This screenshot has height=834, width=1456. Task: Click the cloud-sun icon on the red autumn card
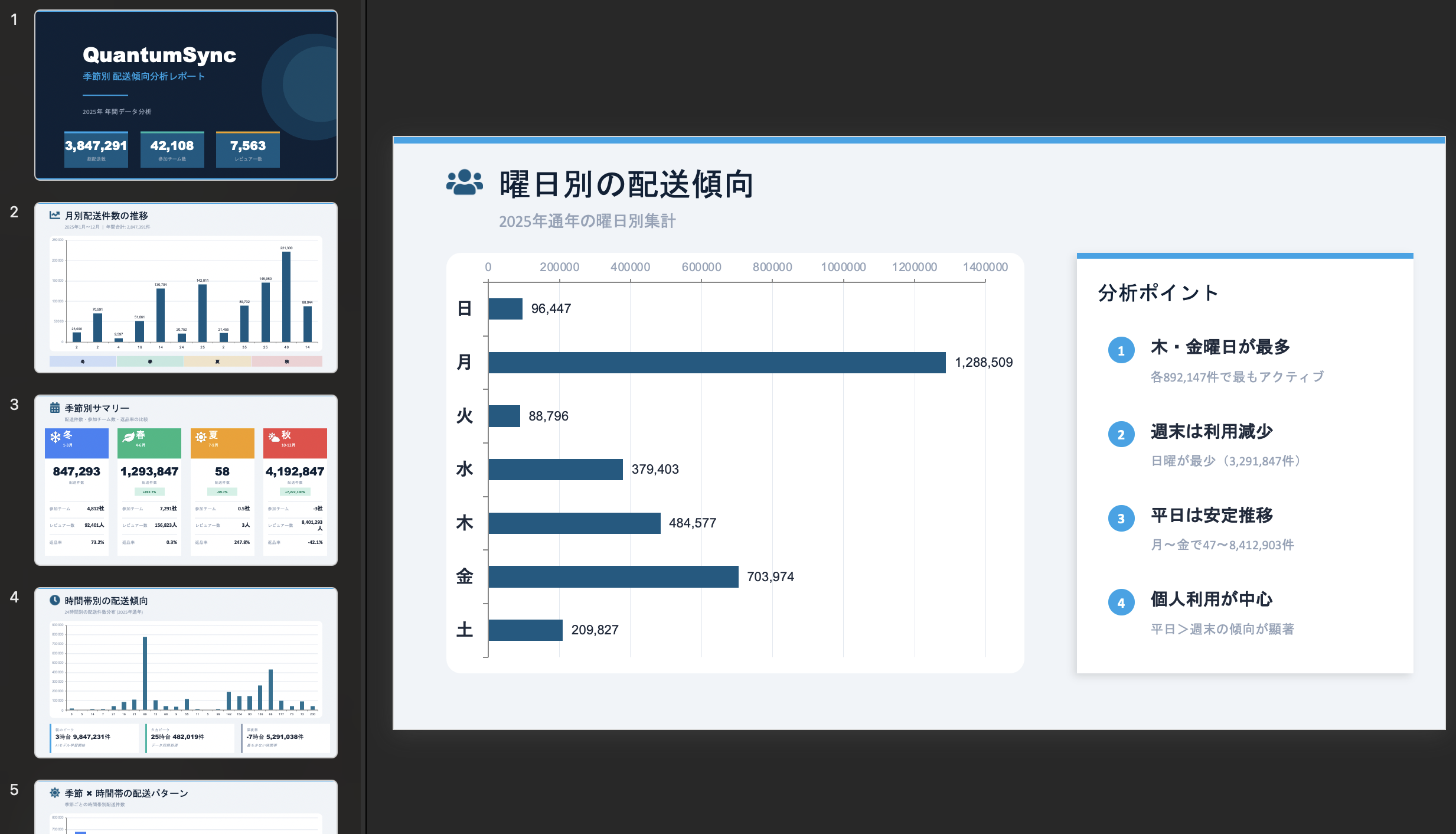click(274, 437)
